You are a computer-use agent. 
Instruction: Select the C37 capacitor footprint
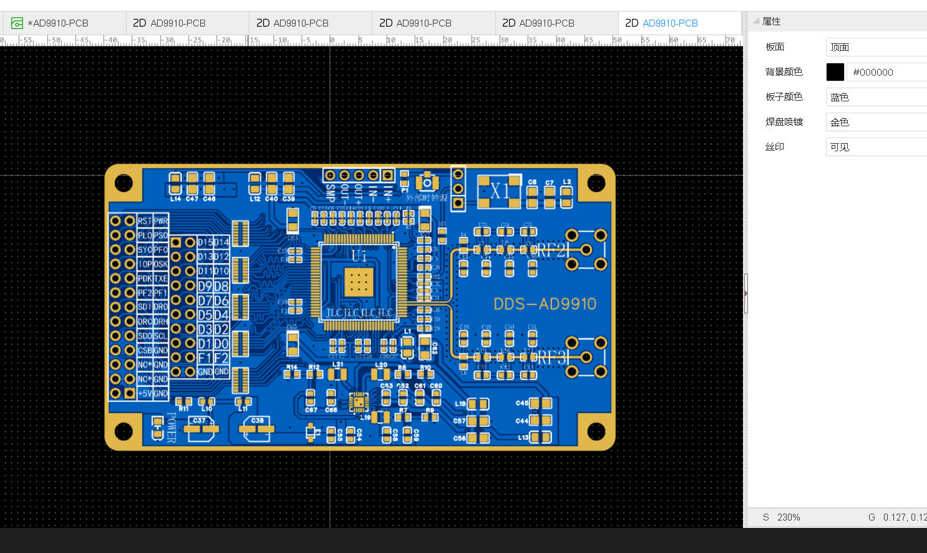tap(201, 429)
